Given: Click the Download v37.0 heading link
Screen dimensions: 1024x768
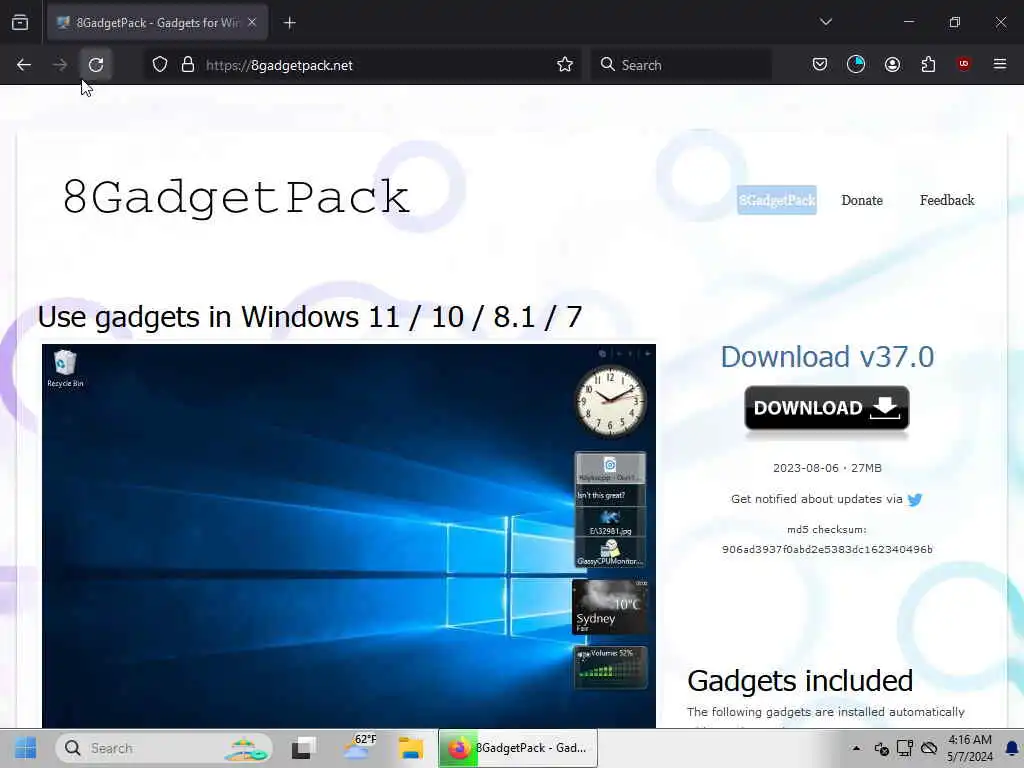Looking at the screenshot, I should click(x=827, y=357).
